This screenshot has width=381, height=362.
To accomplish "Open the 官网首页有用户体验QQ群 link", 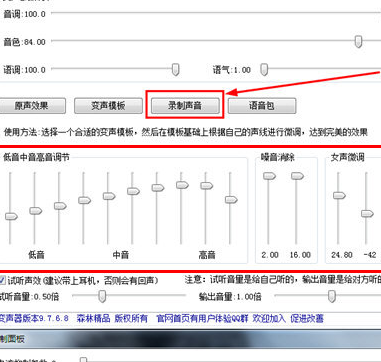I will [x=202, y=318].
